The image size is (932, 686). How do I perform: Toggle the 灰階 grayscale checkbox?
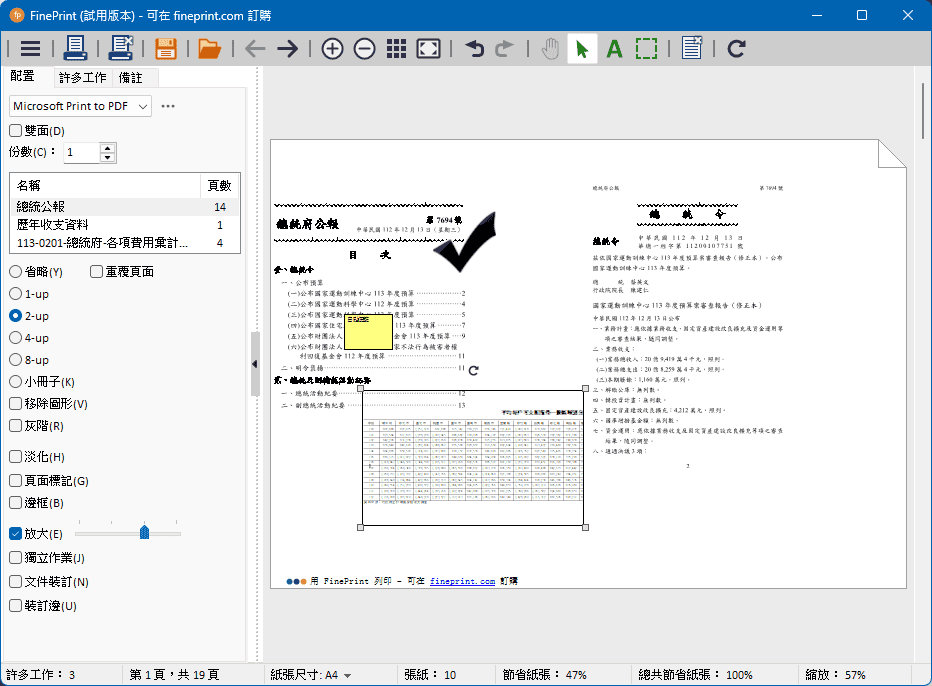pos(16,427)
